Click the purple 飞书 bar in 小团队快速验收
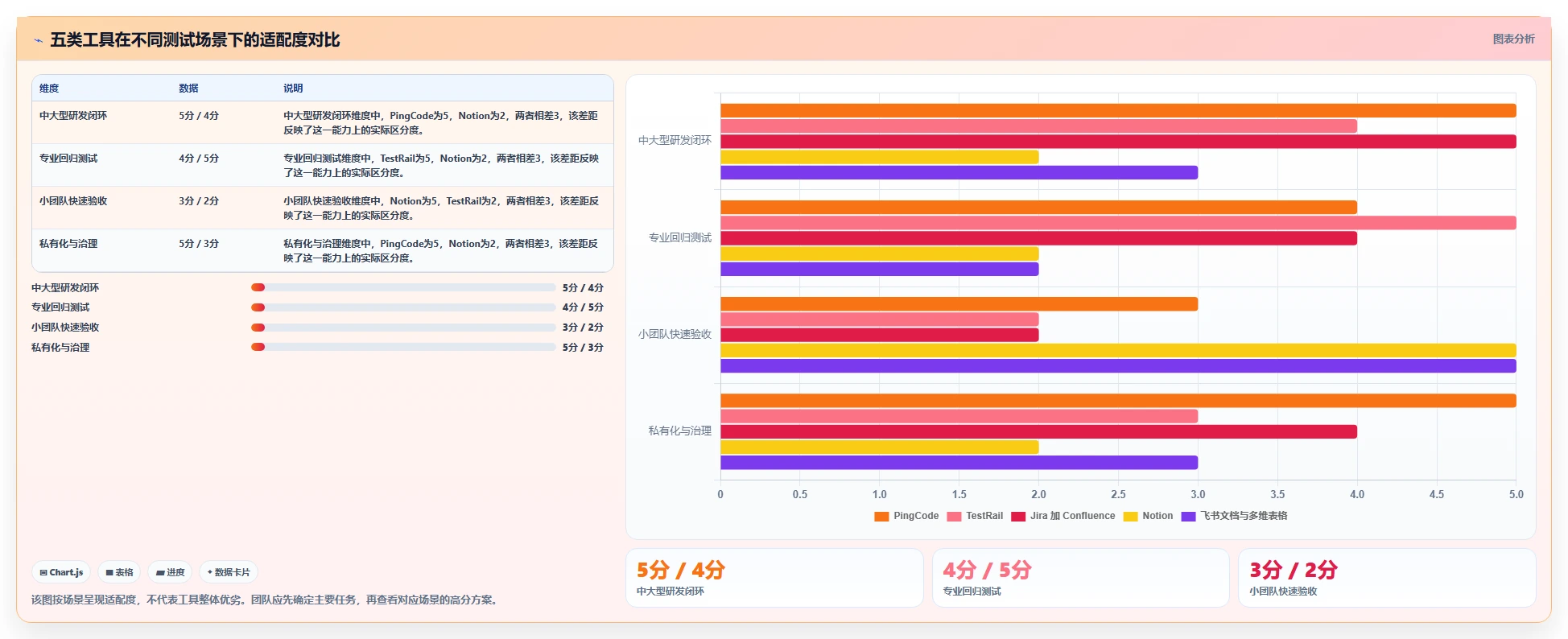This screenshot has width=1568, height=639. pos(1118,366)
